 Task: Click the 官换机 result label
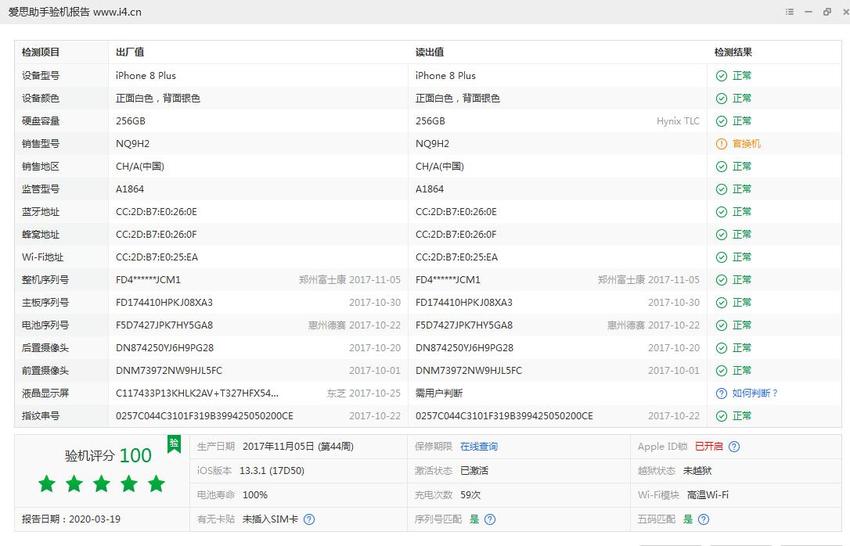[x=746, y=144]
